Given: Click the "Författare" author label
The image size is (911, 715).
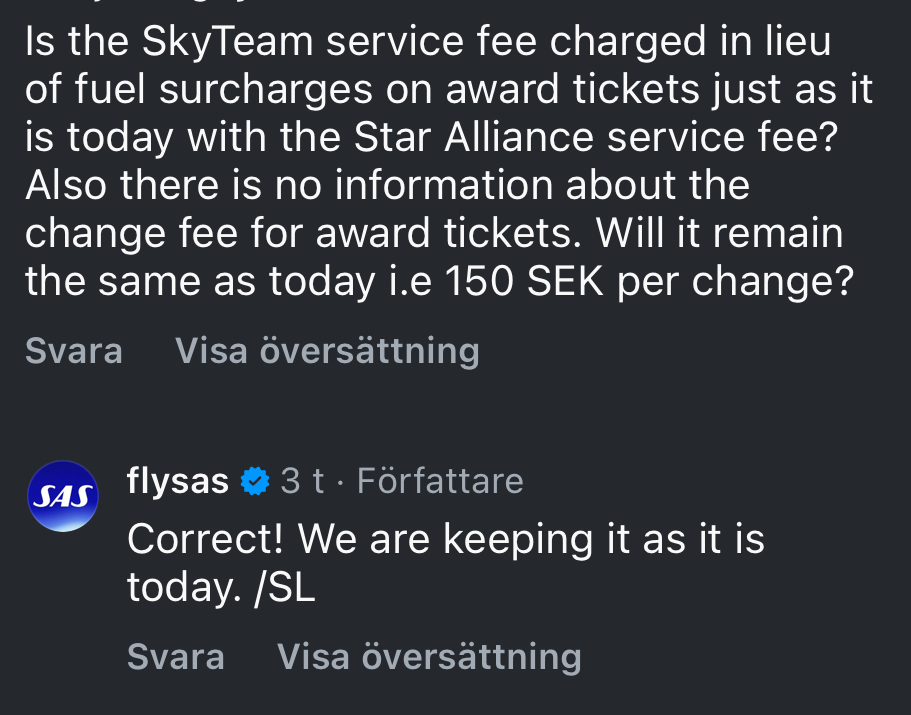Looking at the screenshot, I should (x=440, y=481).
